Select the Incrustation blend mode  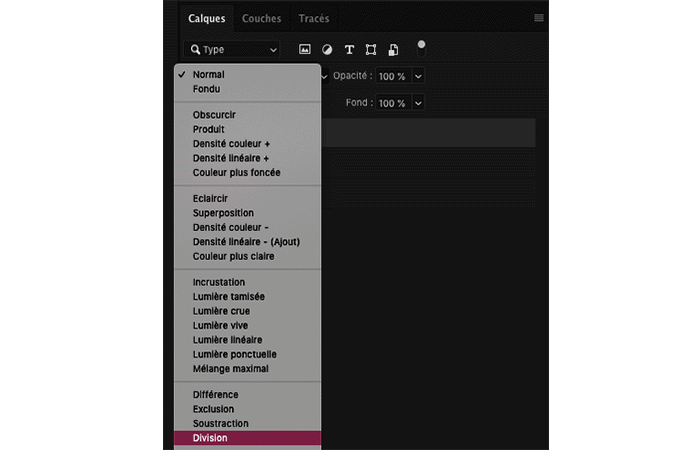pos(247,282)
